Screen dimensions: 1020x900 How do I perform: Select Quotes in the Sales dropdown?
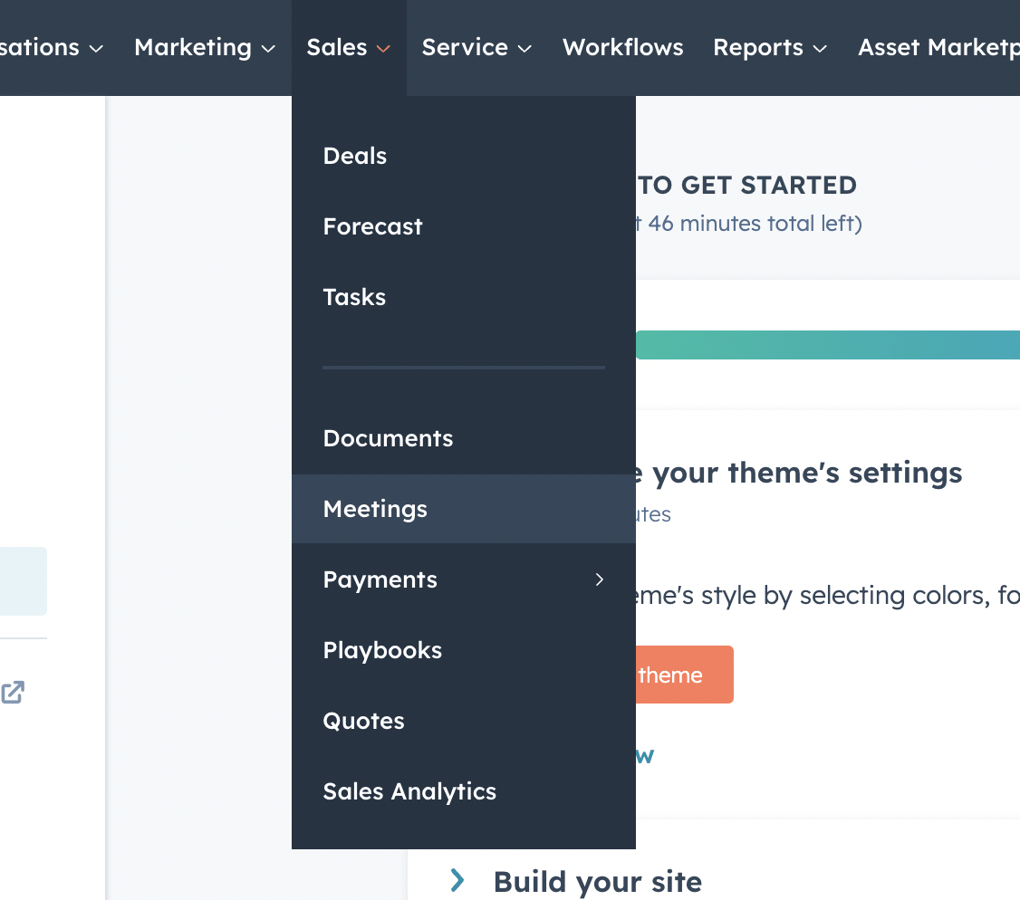pos(363,720)
